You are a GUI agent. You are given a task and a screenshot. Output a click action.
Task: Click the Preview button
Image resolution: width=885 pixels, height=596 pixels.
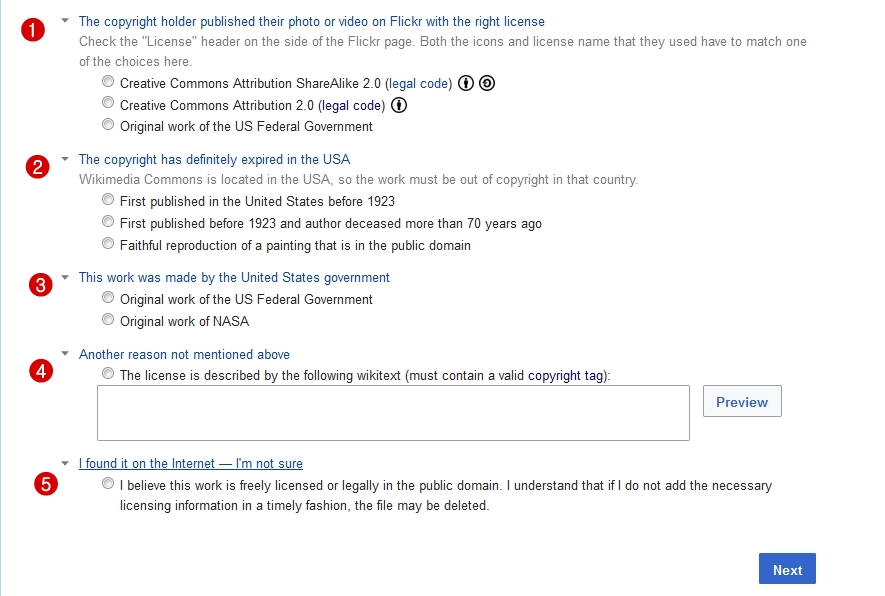click(742, 402)
